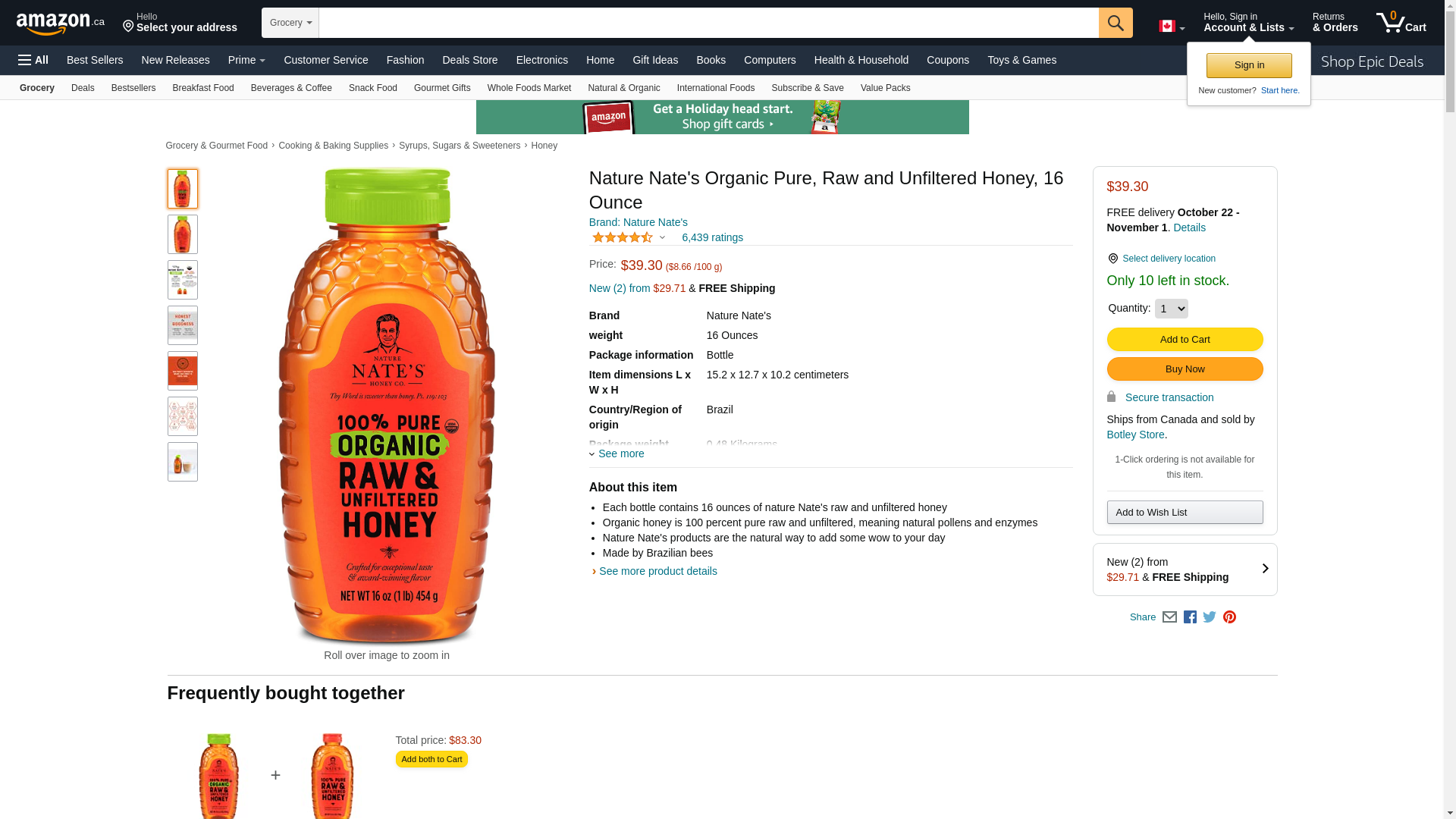Go to Amazon.ca home logo
Screen dimensions: 1456x819
tap(60, 24)
